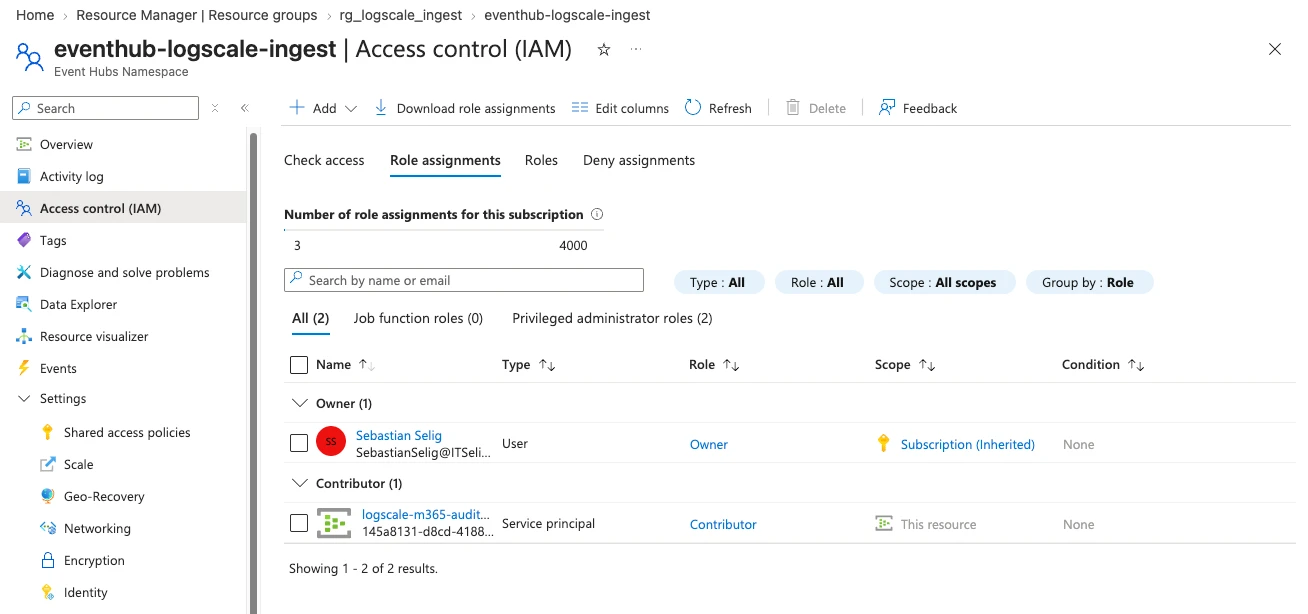Click the key icon beside Subscription (Inherited)

(883, 444)
